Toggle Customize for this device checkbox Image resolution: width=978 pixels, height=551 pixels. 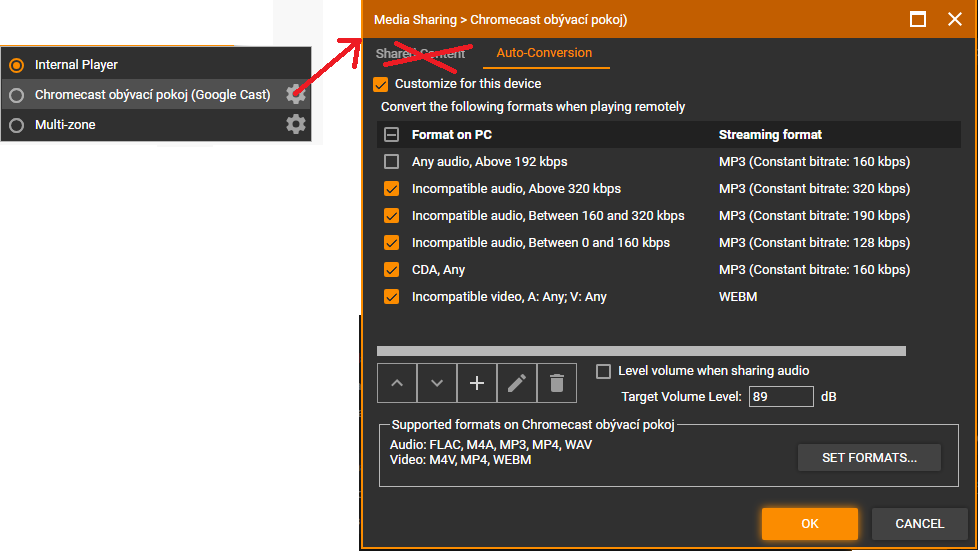pos(380,84)
